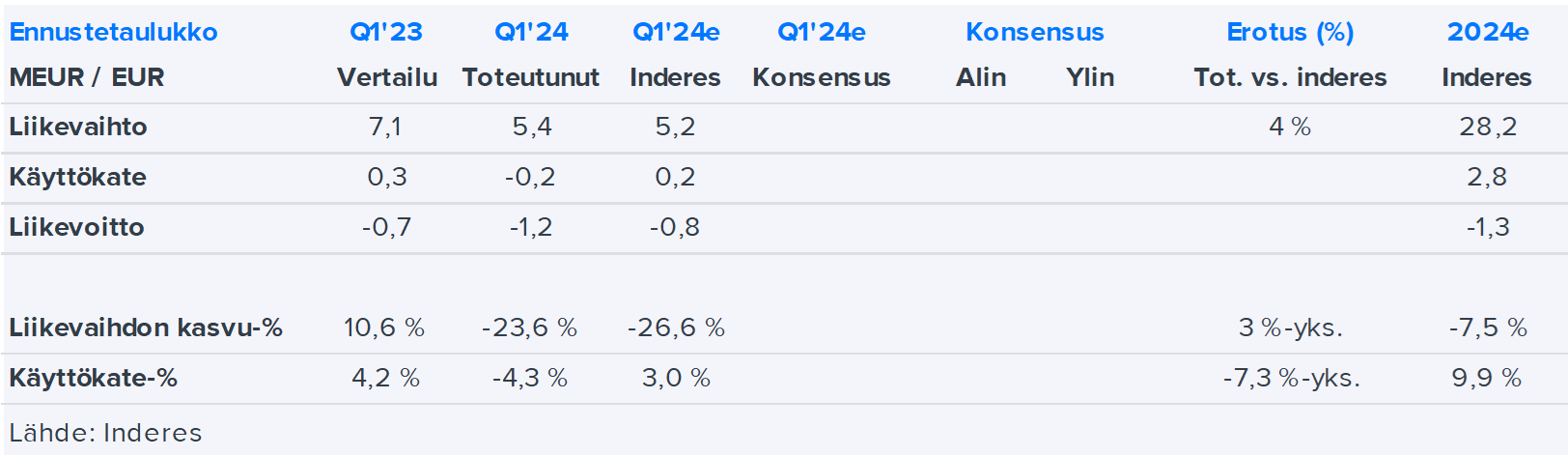Select the 2024e column header
This screenshot has width=1568, height=456.
point(1487,32)
